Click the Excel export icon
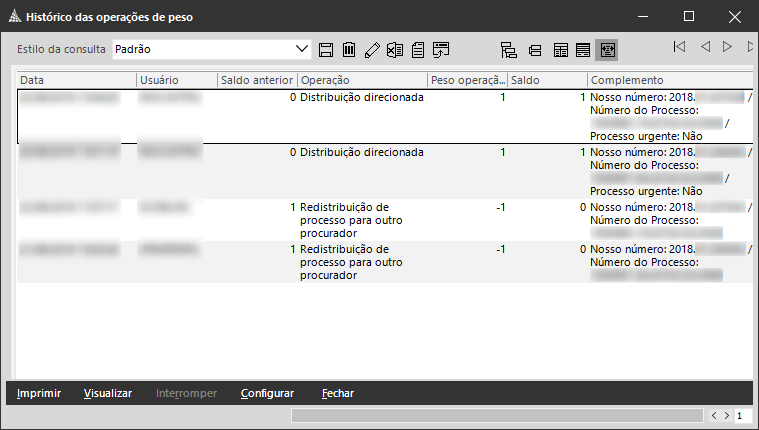 pos(395,49)
